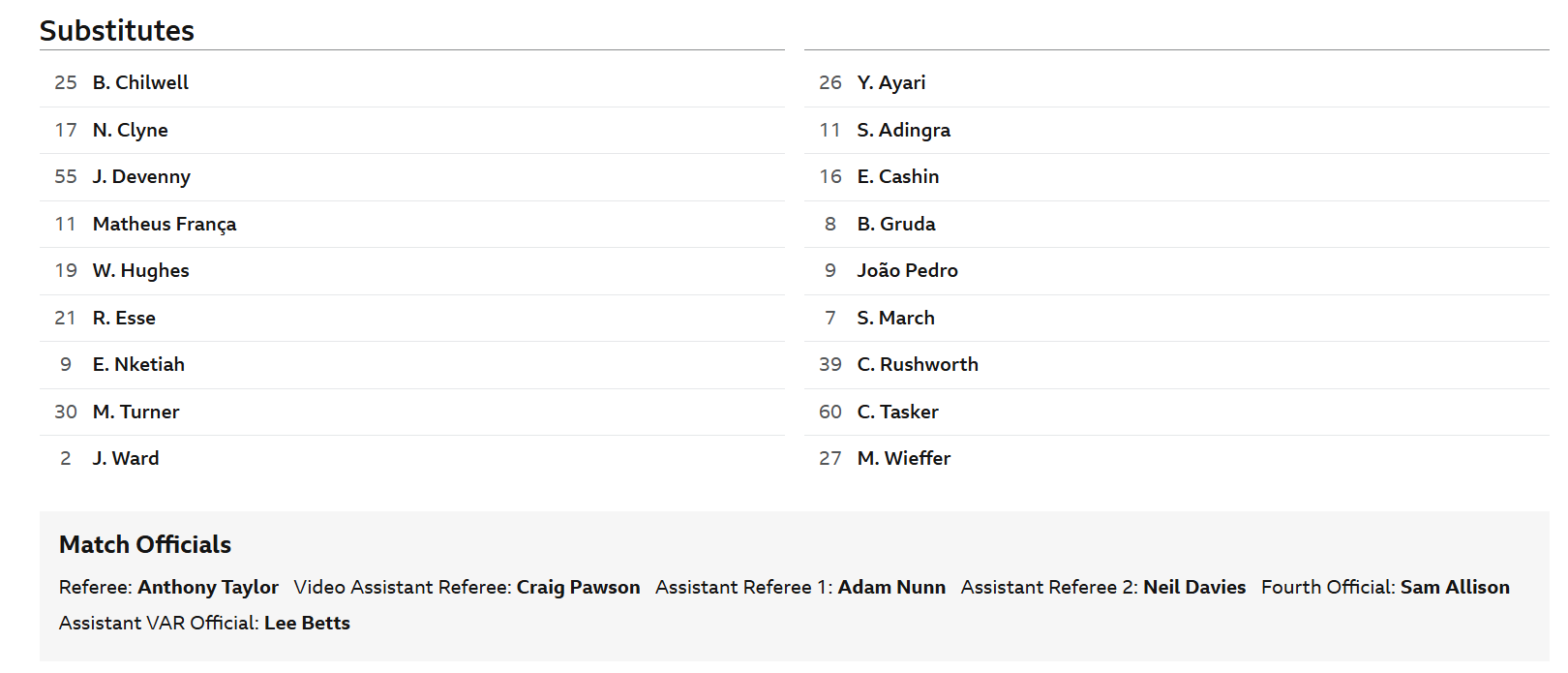Select substitute B. Chilwell

click(411, 83)
